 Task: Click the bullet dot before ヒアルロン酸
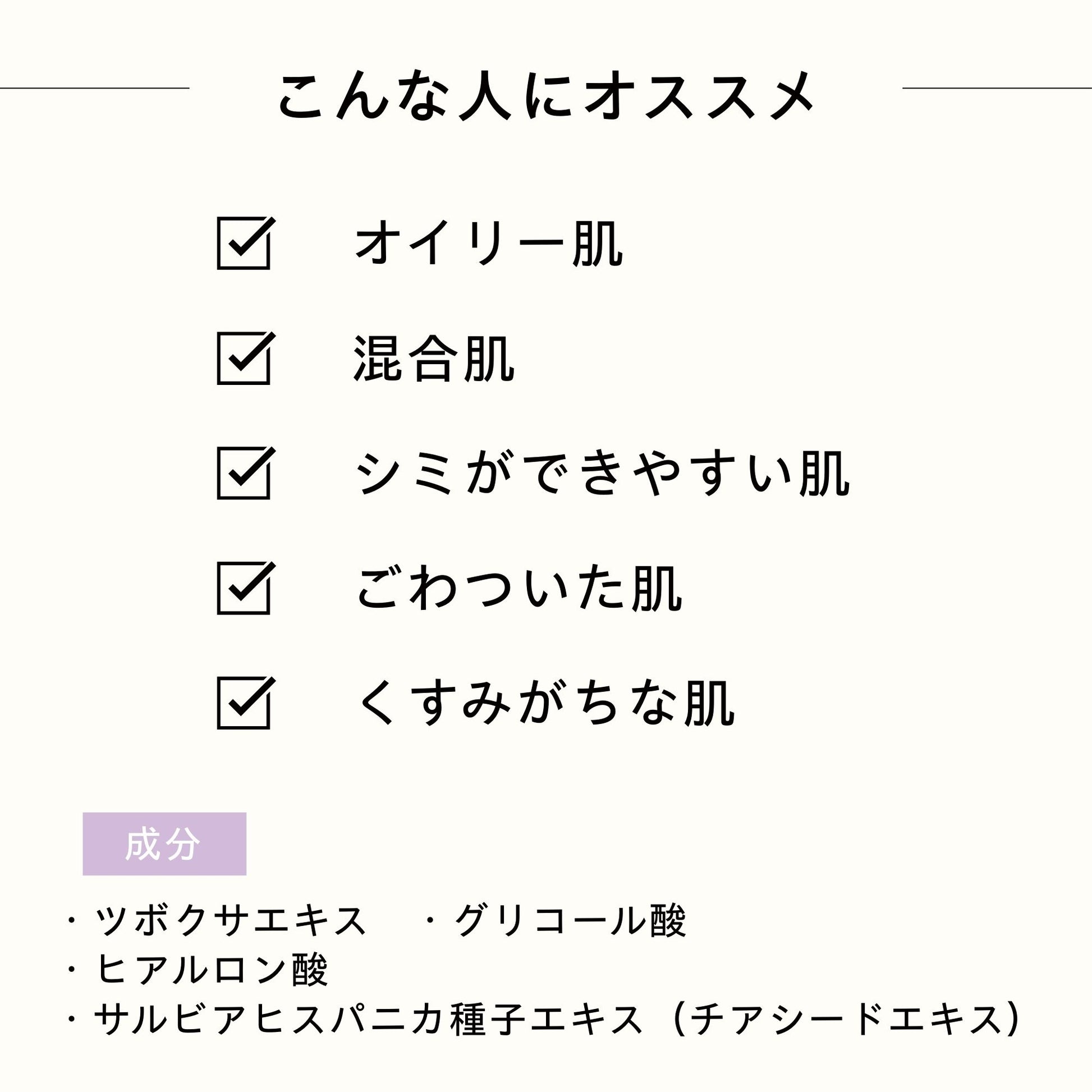[x=71, y=970]
